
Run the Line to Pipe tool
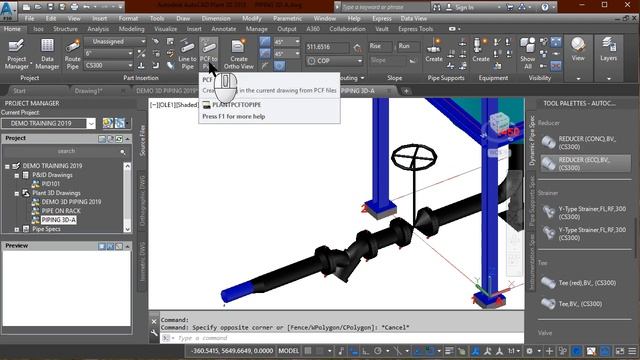(187, 54)
